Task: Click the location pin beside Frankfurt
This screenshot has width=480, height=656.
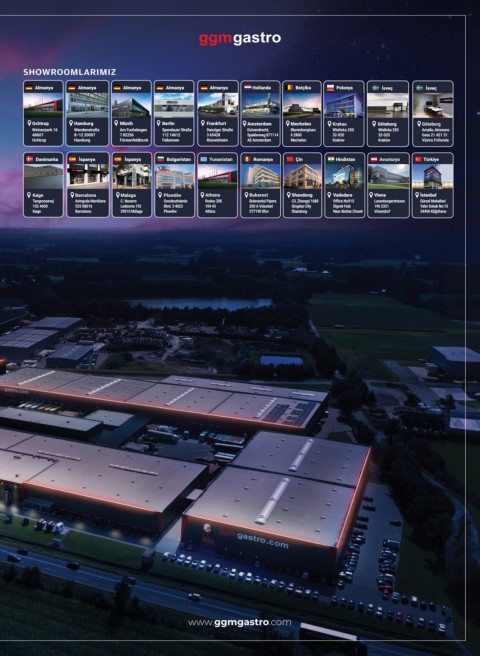Action: pos(203,123)
